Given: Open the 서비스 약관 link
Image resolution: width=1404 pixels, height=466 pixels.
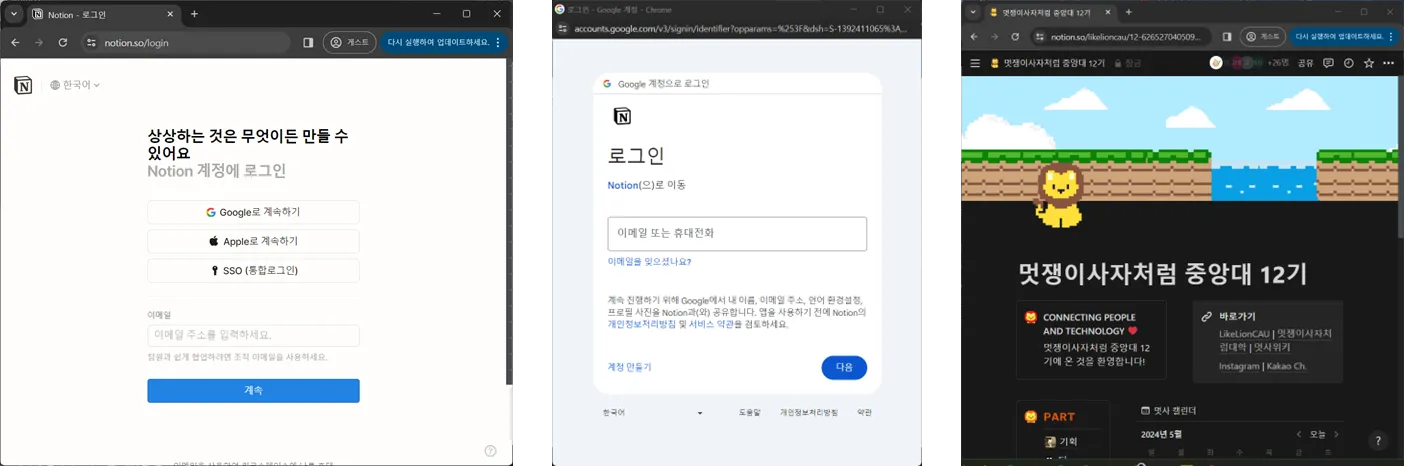Looking at the screenshot, I should (x=713, y=324).
